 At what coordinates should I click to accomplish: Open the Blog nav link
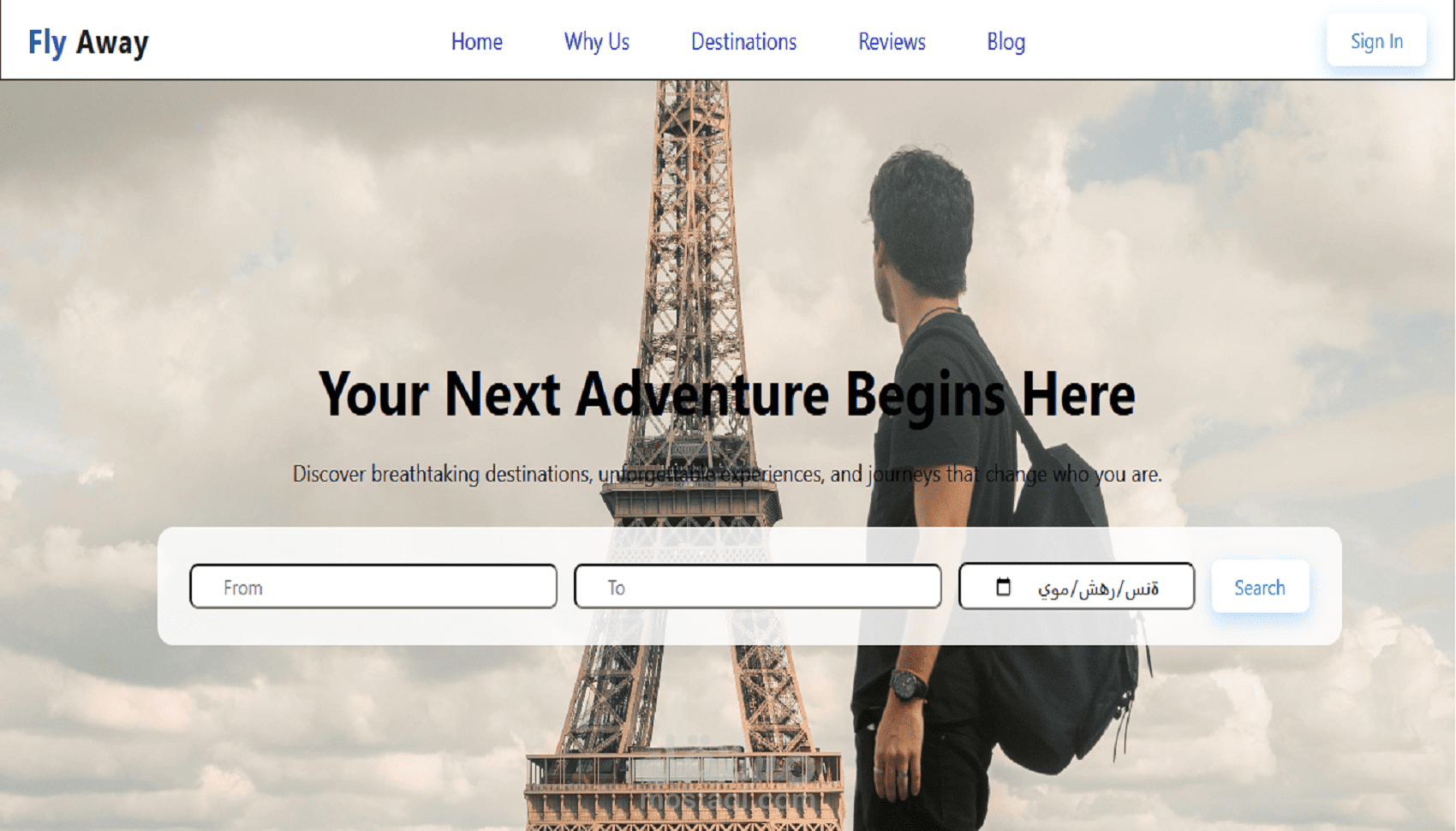(1006, 41)
